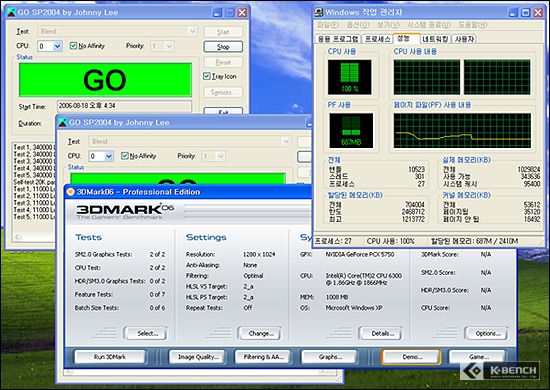Screen dimensions: 550x390
Task: Click the 3DMark06 orange title bar icon
Action: 71,192
